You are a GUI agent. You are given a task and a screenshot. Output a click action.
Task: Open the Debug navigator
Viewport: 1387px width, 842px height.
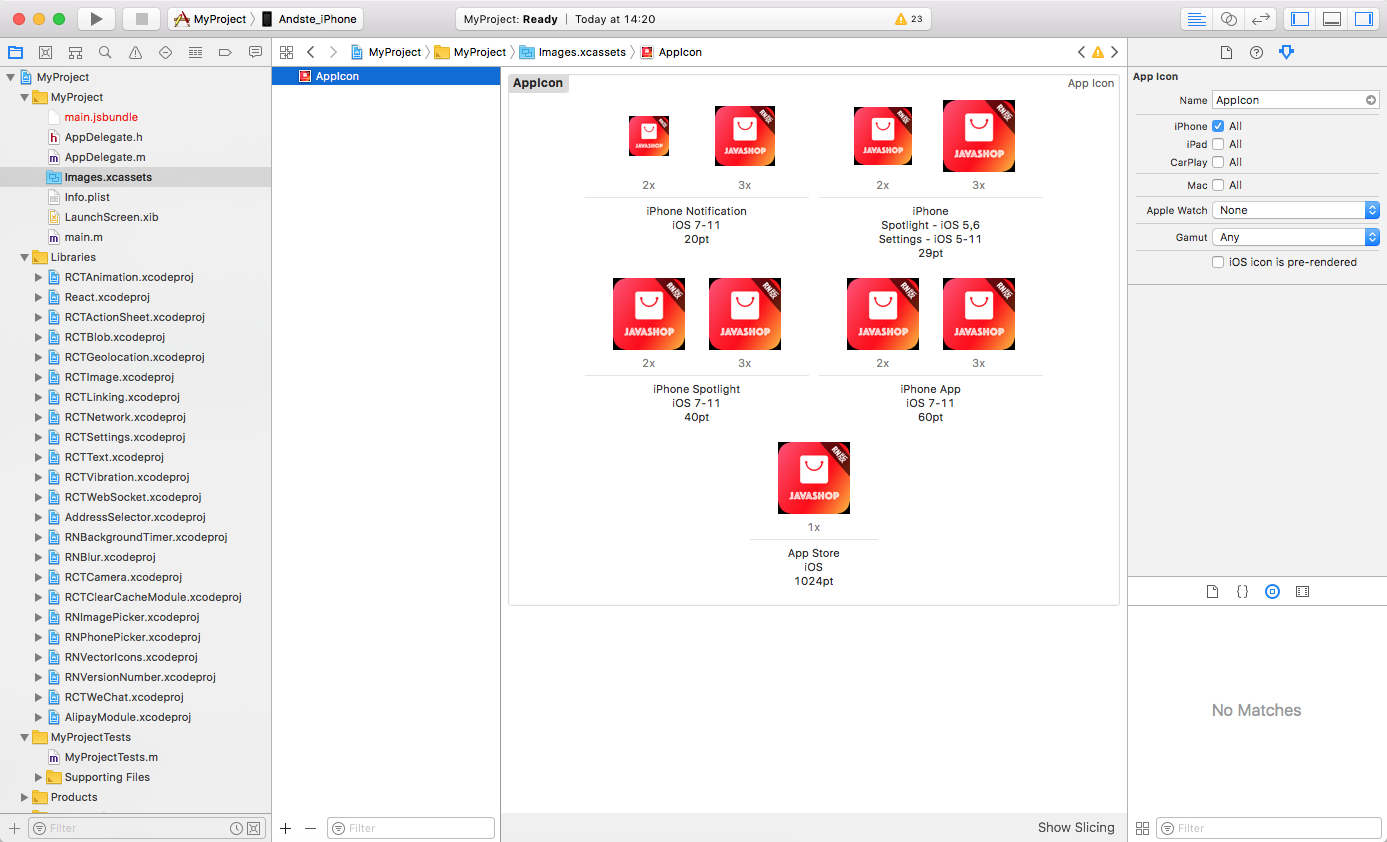(195, 52)
